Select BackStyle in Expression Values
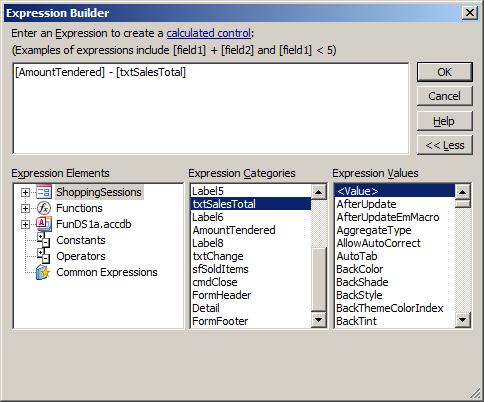This screenshot has height=402, width=484. tap(395, 295)
